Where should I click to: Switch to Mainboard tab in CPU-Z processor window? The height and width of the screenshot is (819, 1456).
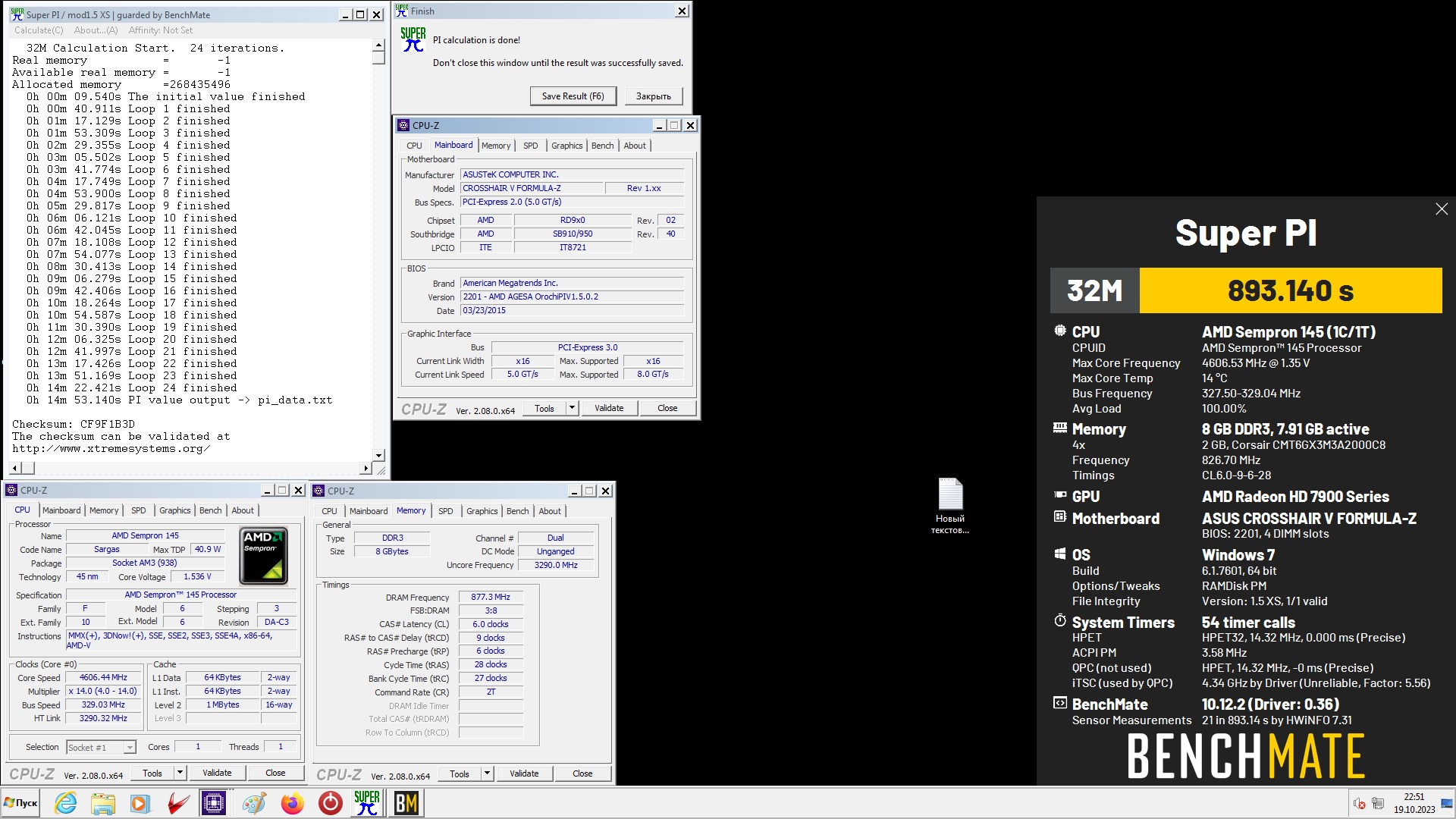(61, 510)
